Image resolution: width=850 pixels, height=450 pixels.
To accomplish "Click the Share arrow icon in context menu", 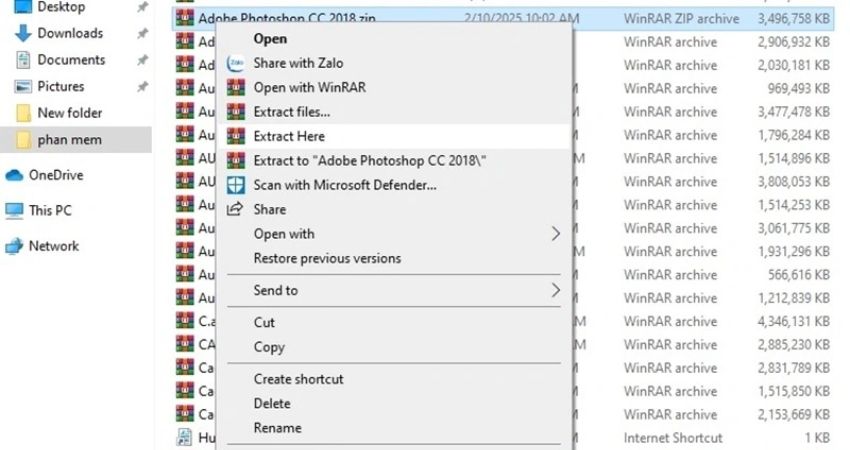I will [236, 209].
